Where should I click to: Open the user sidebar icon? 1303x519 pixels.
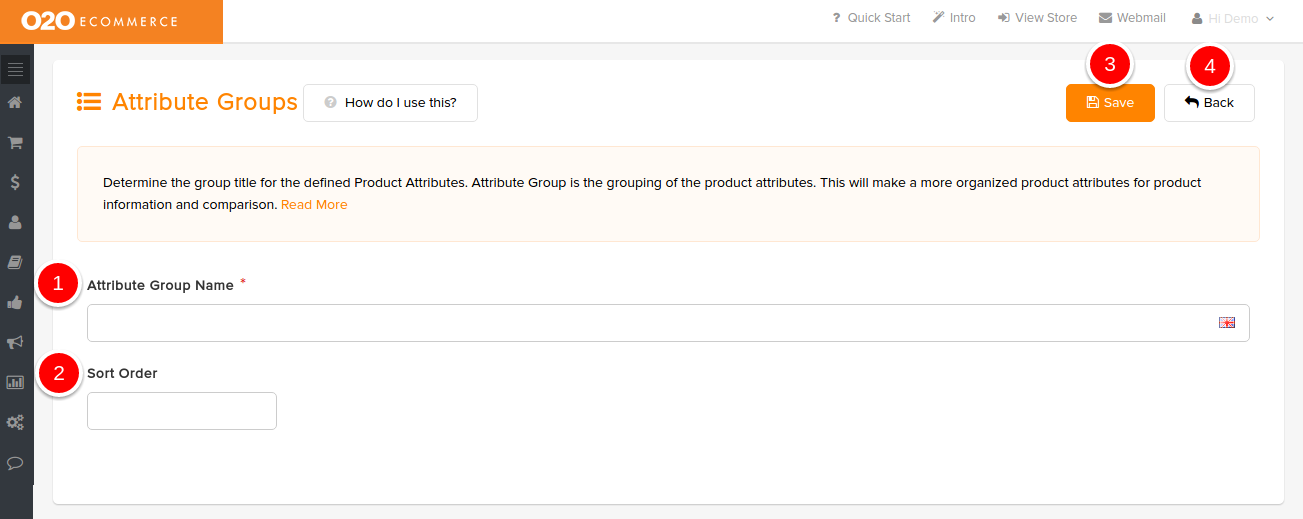(15, 222)
